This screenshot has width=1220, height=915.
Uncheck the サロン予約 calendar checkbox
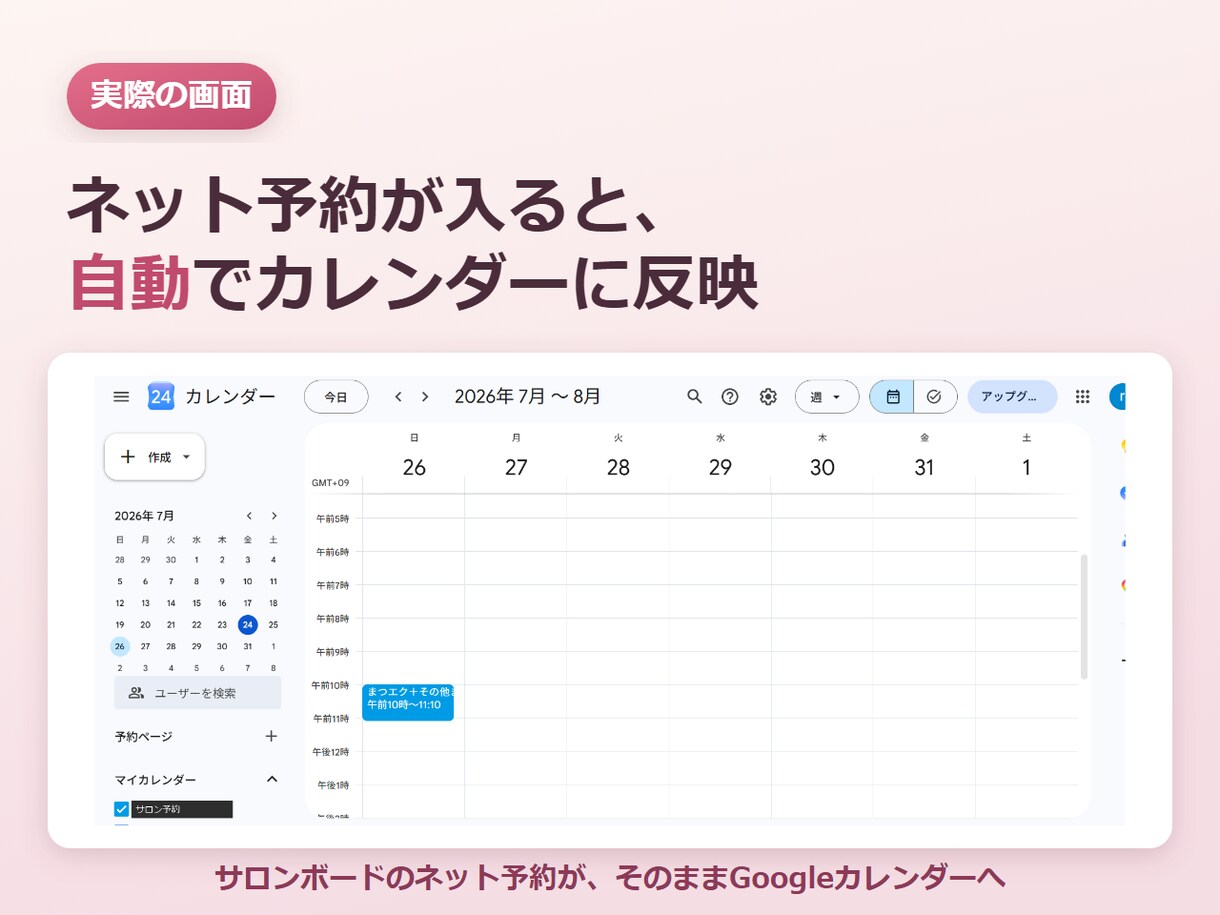coord(122,809)
